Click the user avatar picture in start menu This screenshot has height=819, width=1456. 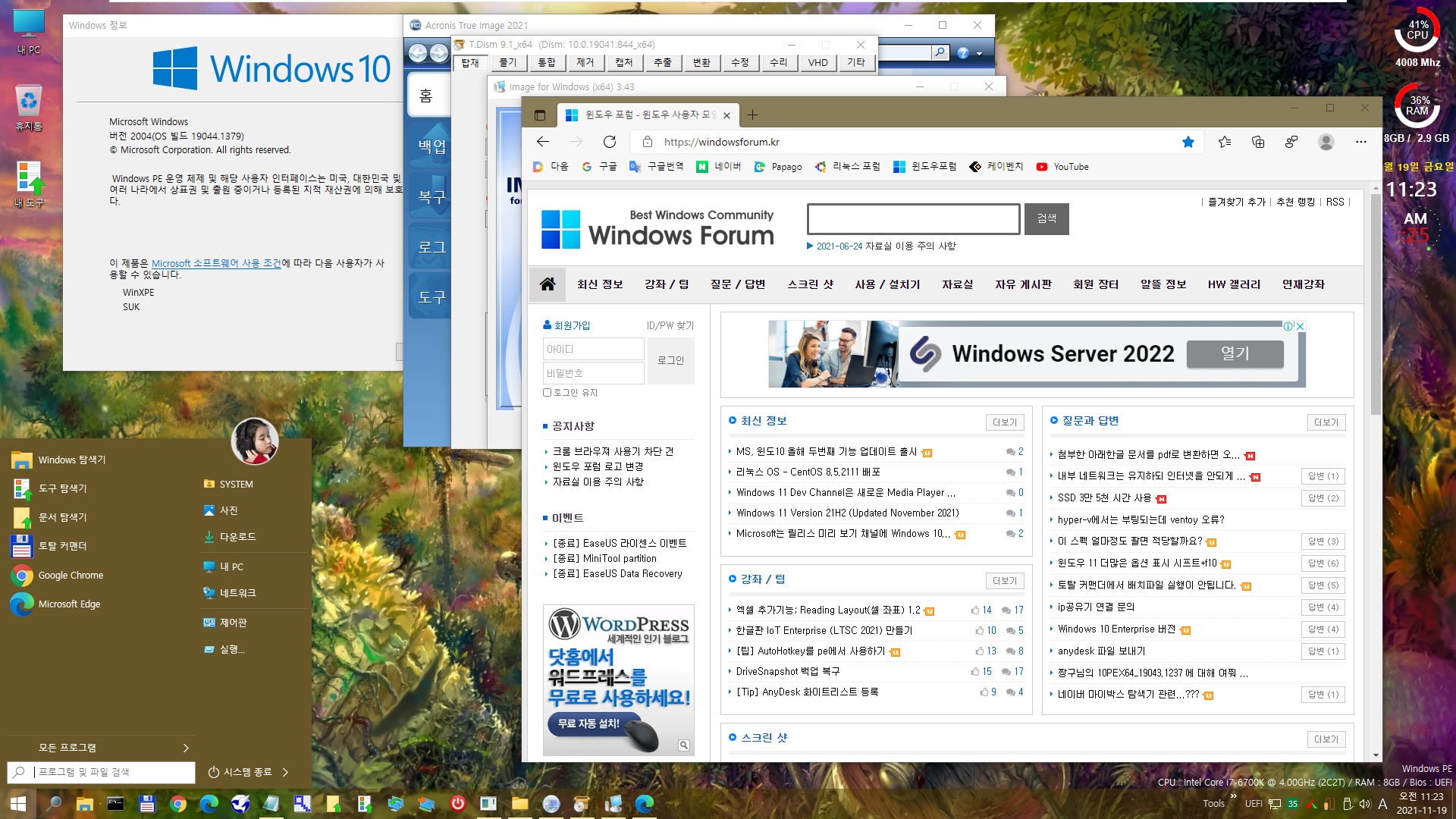(x=255, y=441)
